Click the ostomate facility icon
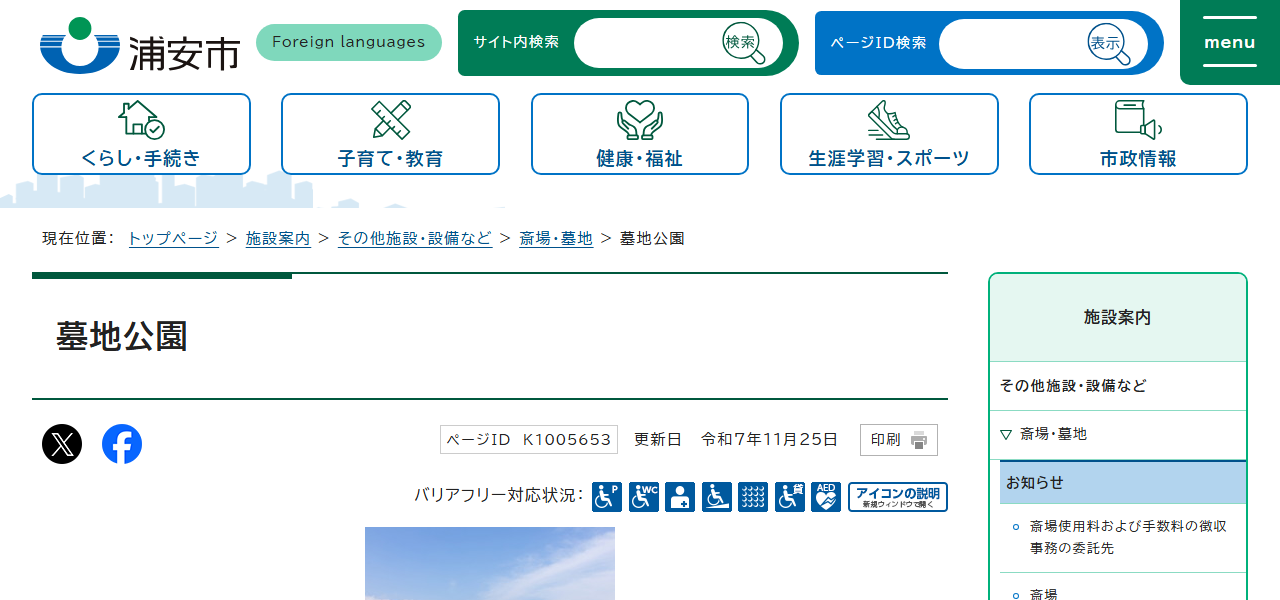The image size is (1280, 600). pos(680,497)
